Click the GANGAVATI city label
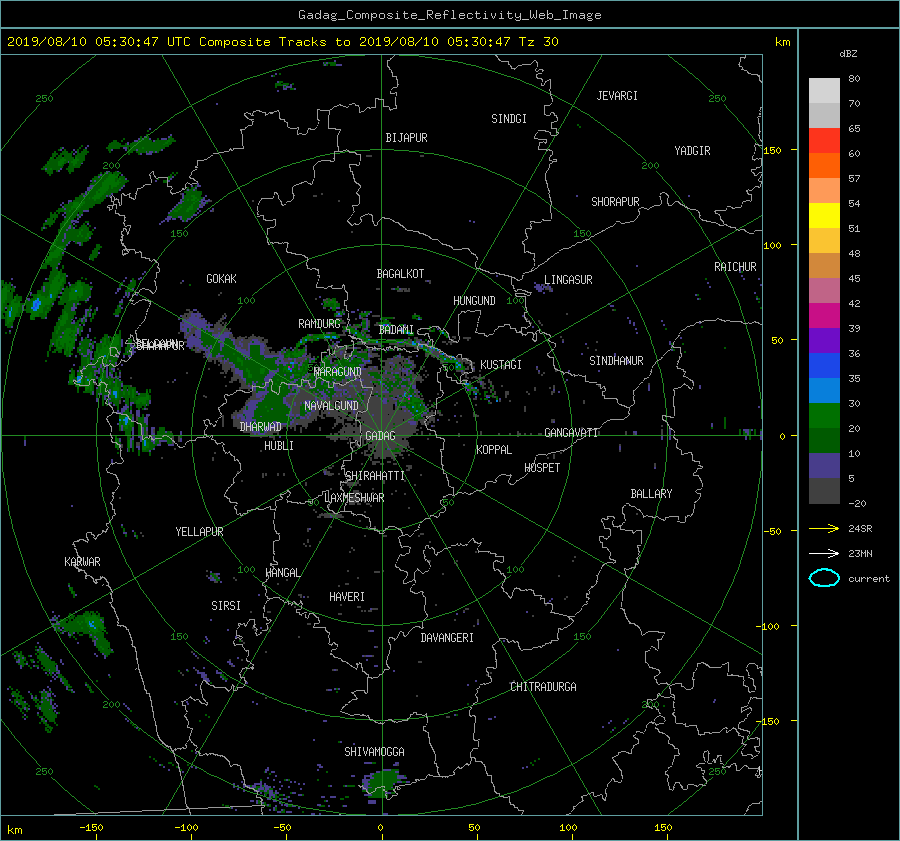 pos(571,432)
